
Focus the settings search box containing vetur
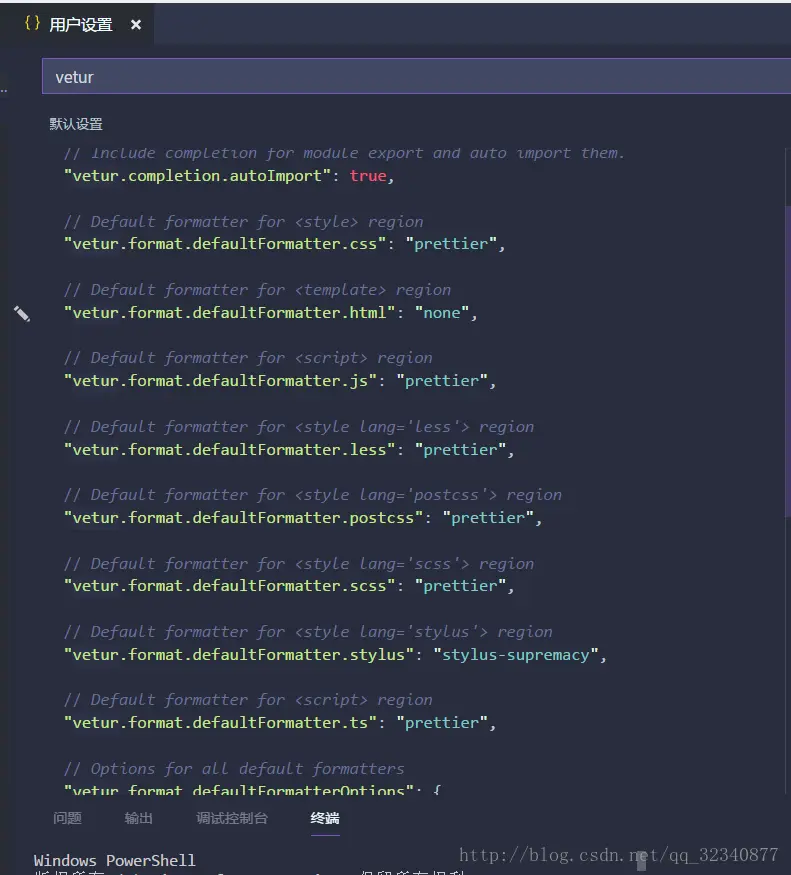[416, 76]
